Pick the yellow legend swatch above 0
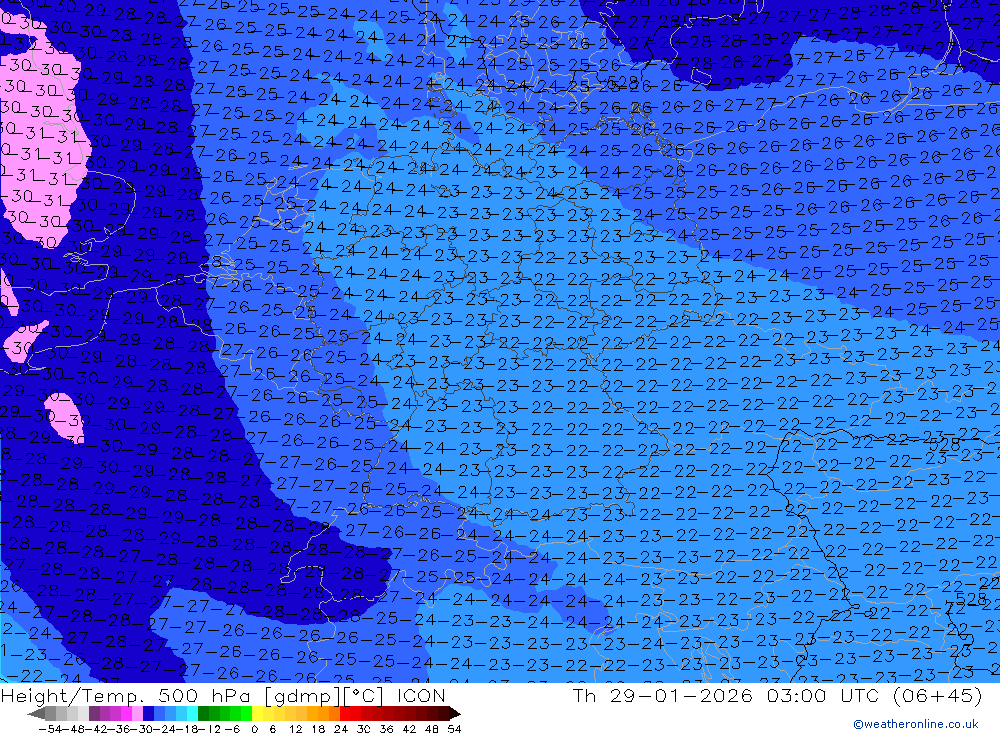This screenshot has width=1000, height=733. tap(257, 713)
